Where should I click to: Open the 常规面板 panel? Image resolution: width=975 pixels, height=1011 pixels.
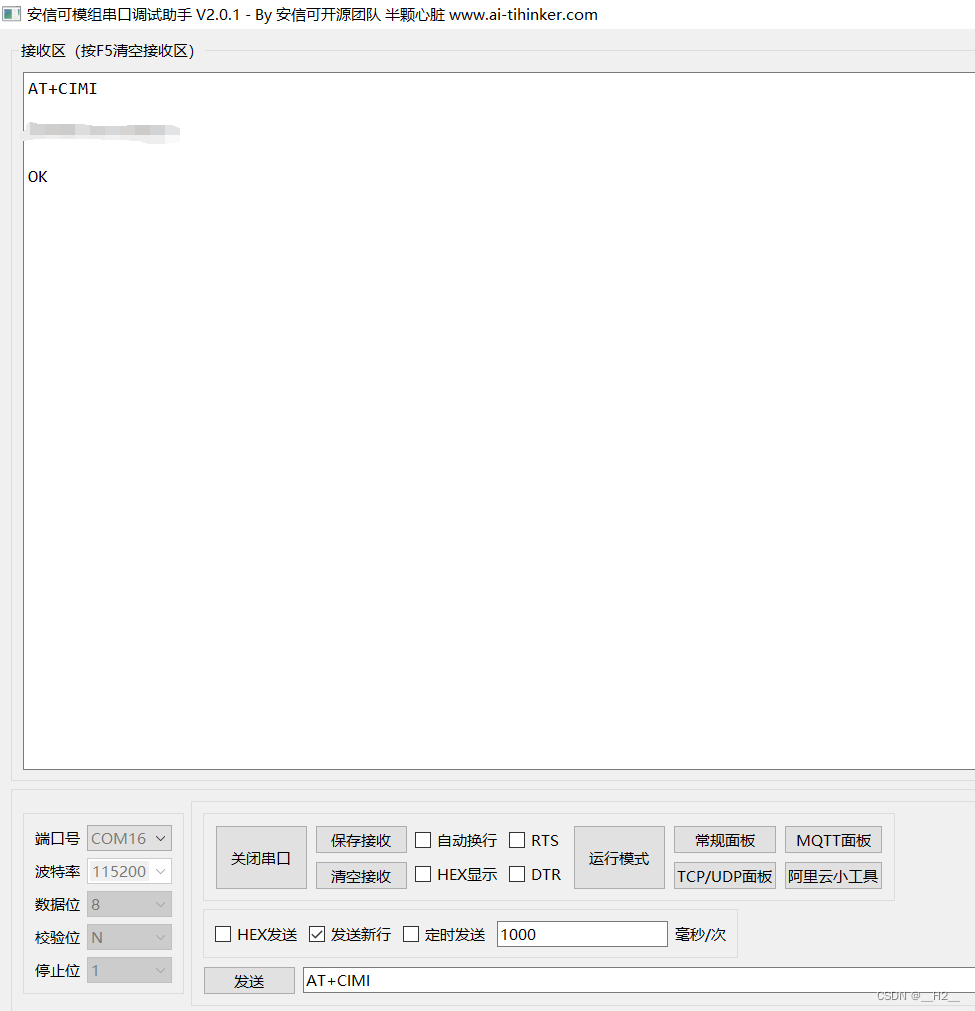coord(724,839)
